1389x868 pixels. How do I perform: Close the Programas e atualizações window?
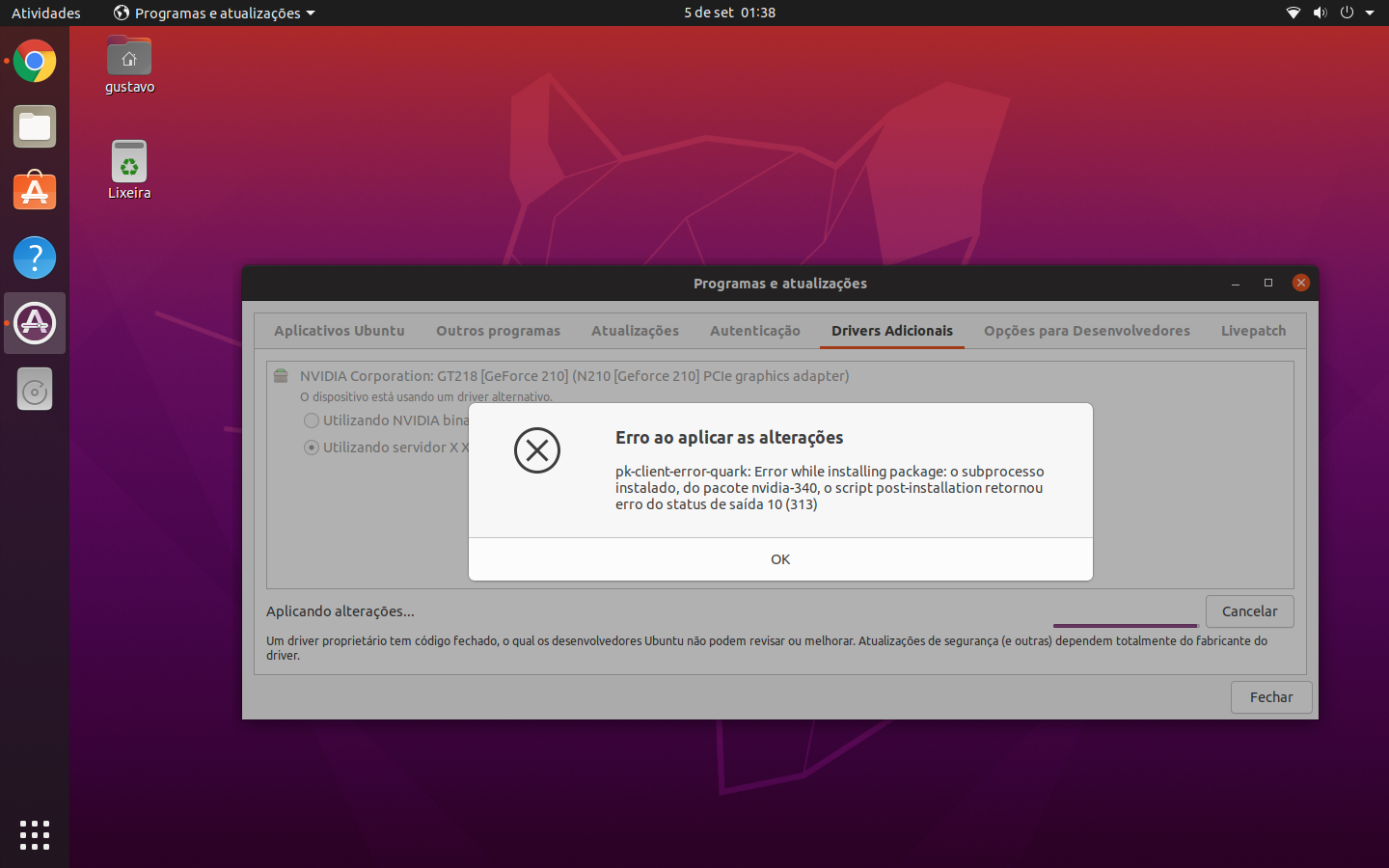(1301, 283)
